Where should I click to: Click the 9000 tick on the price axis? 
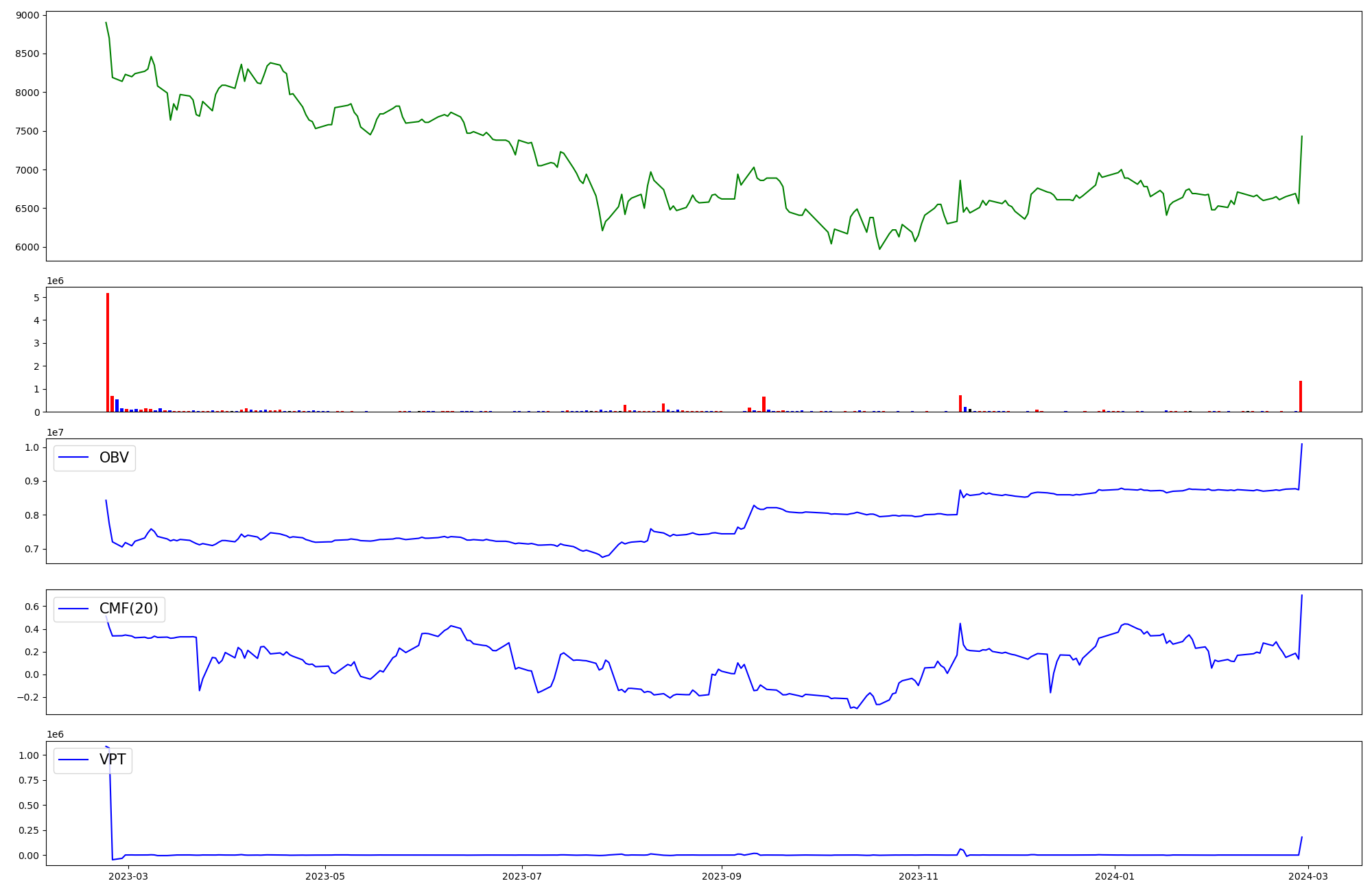[27, 15]
